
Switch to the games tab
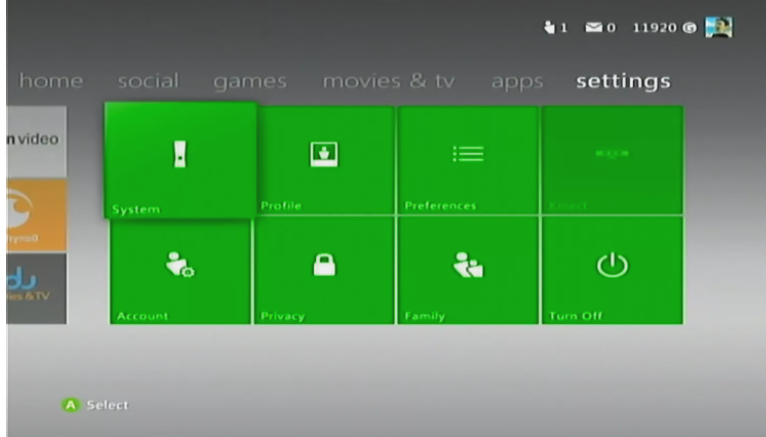pos(250,82)
